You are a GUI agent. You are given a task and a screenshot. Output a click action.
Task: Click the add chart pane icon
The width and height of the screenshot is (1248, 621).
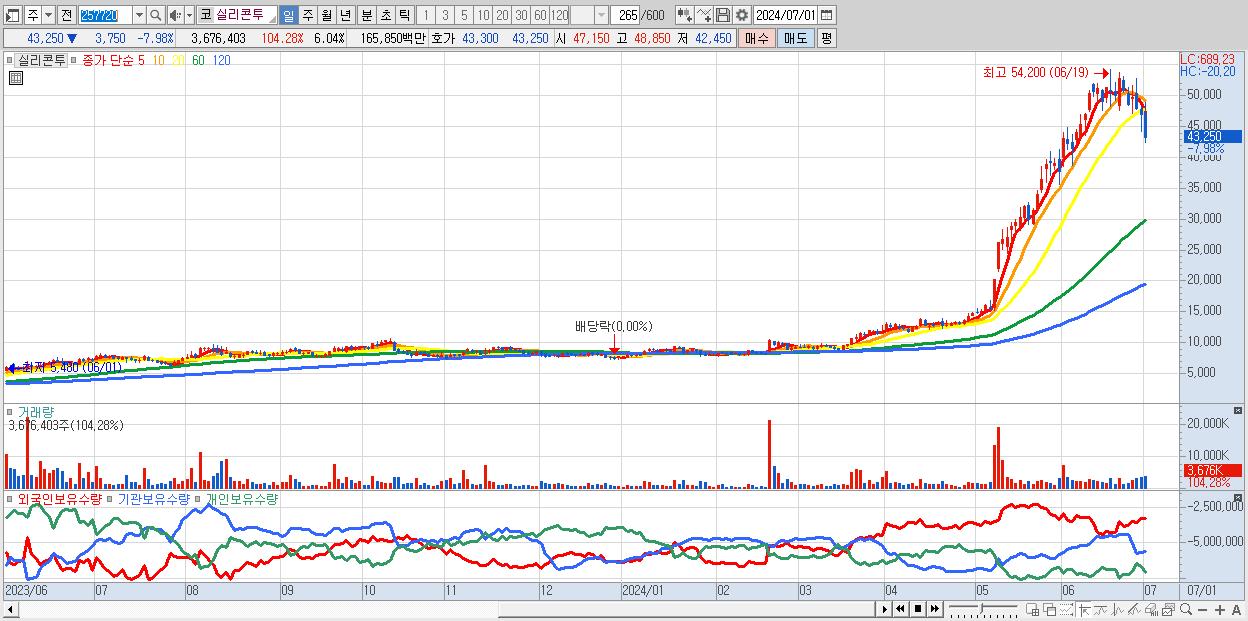1032,609
